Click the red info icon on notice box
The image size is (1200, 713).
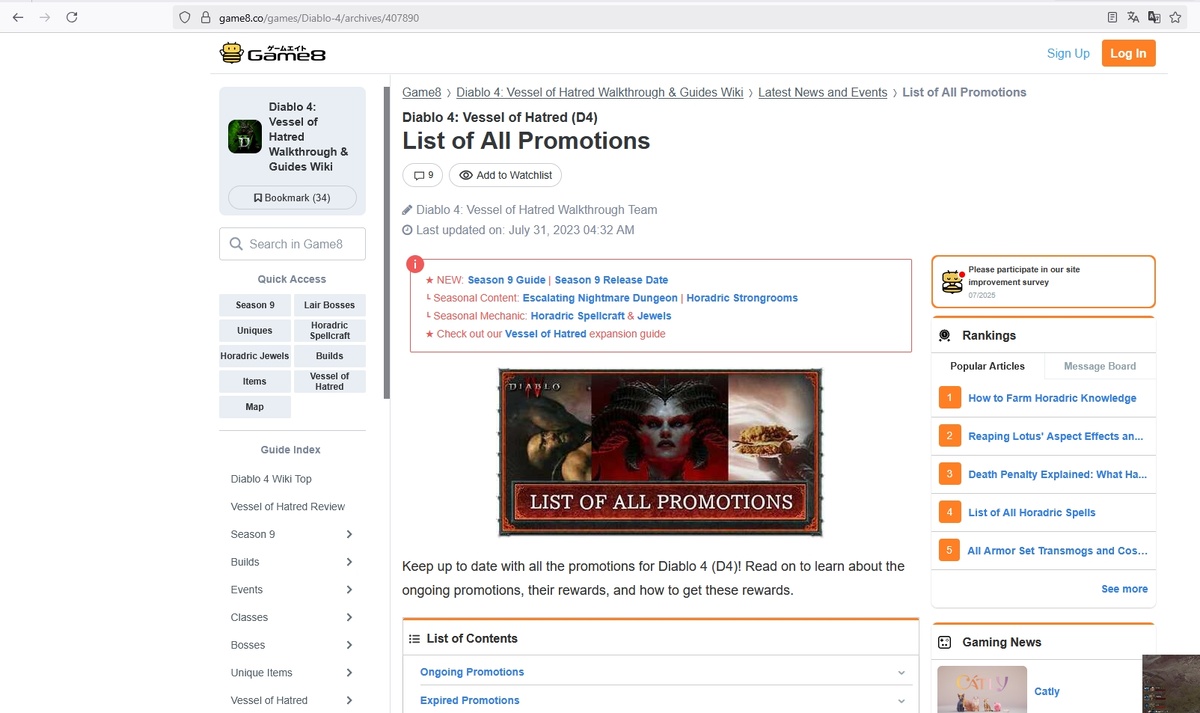point(415,264)
